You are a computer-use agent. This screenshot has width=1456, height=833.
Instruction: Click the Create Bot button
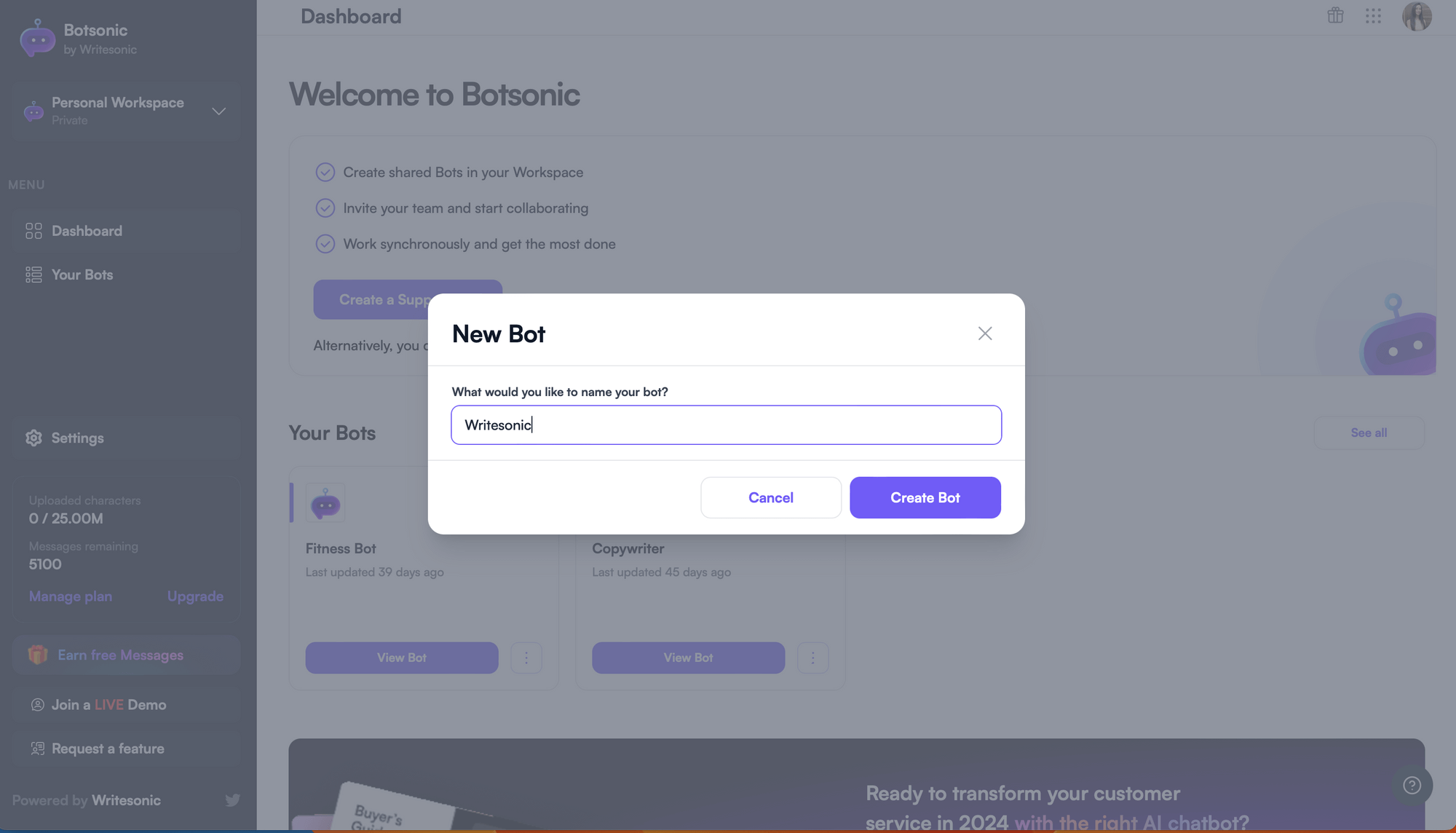point(925,497)
